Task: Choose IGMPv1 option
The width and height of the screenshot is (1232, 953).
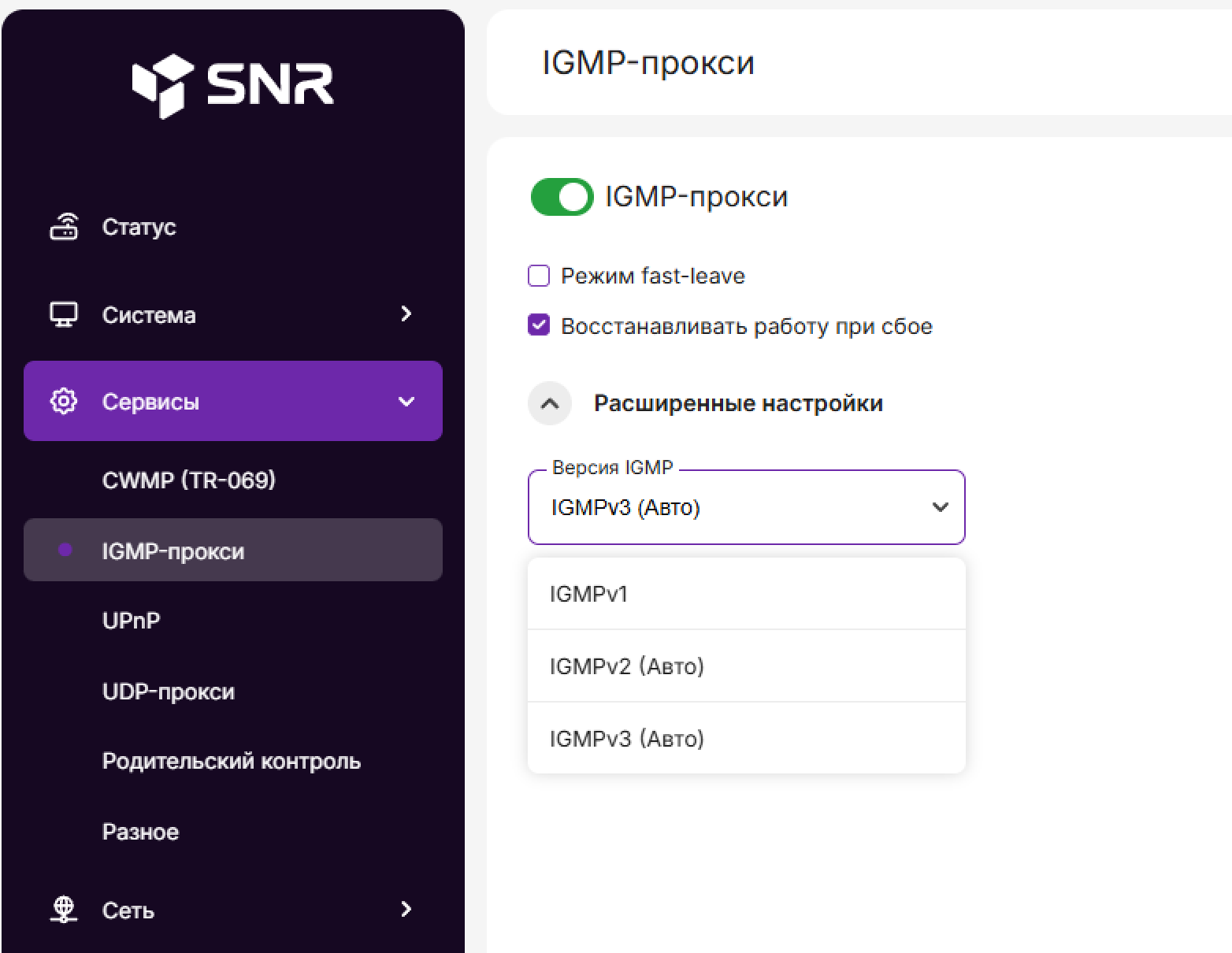Action: click(747, 594)
